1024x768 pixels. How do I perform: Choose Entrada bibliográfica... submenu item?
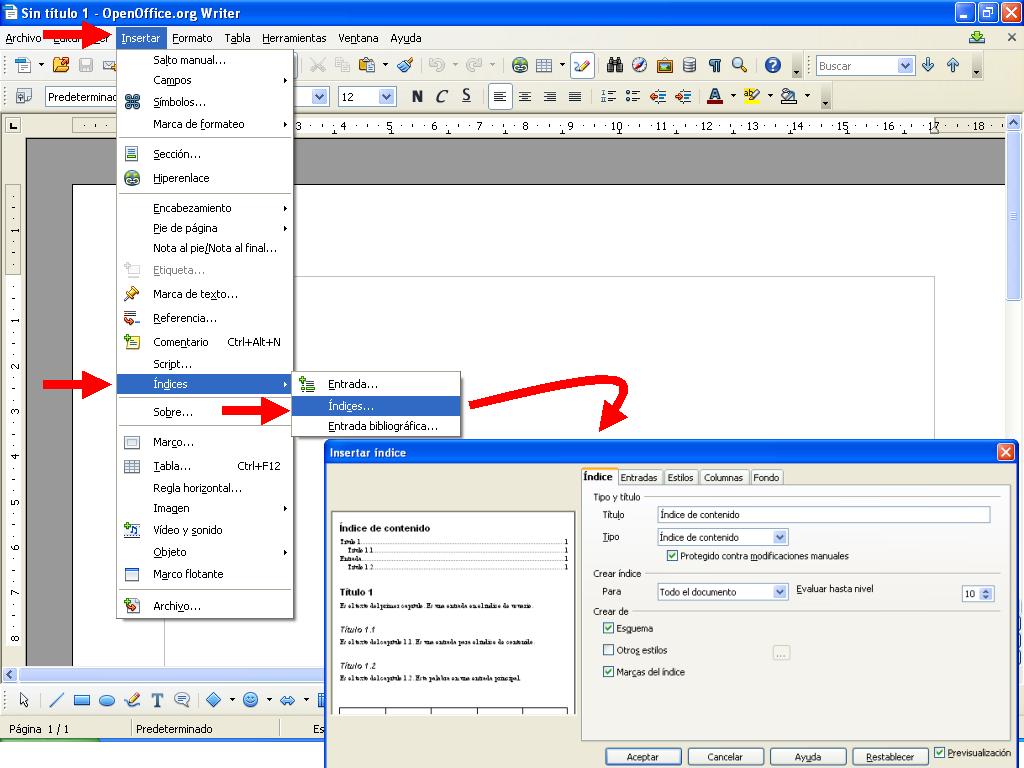coord(376,426)
